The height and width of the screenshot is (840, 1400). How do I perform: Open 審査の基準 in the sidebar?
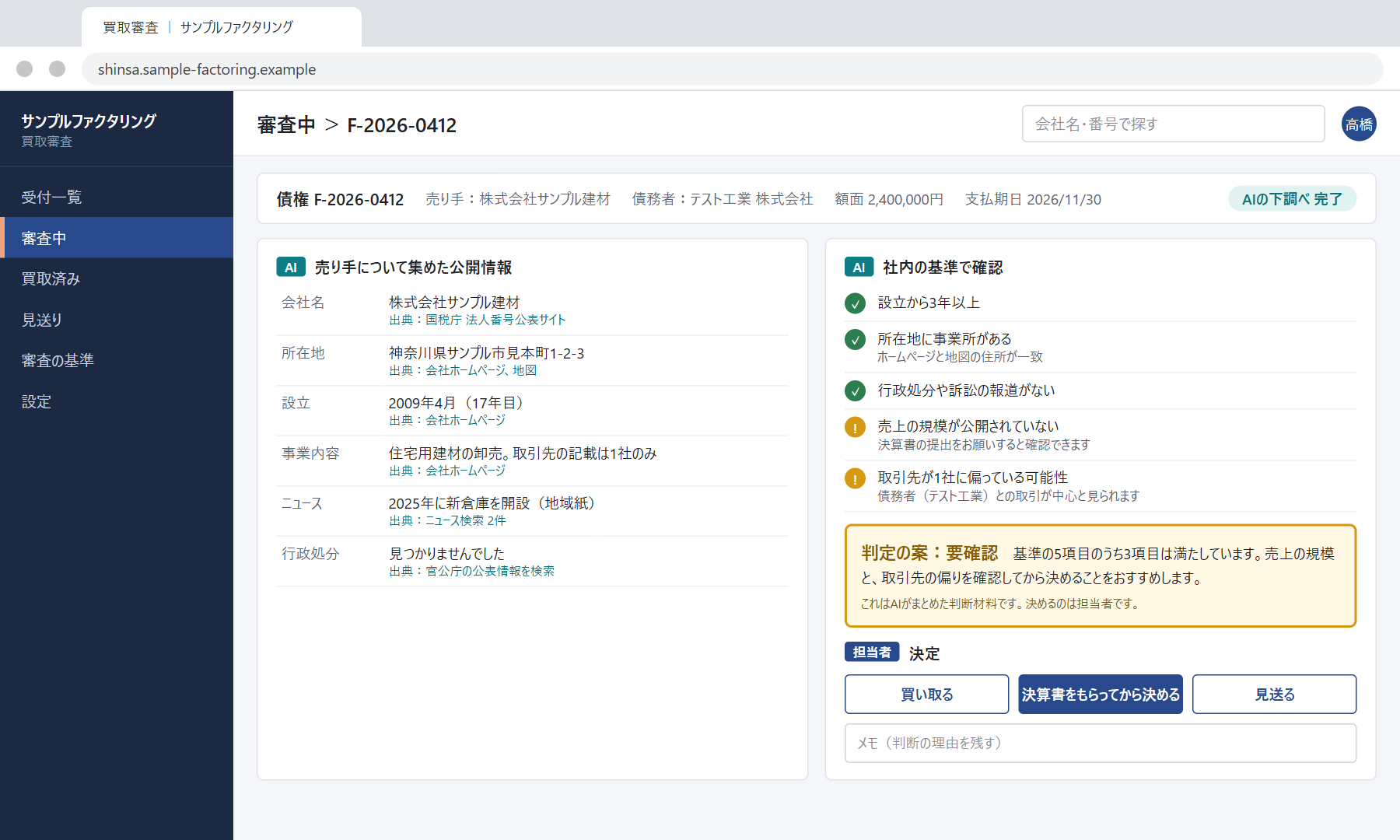coord(117,360)
